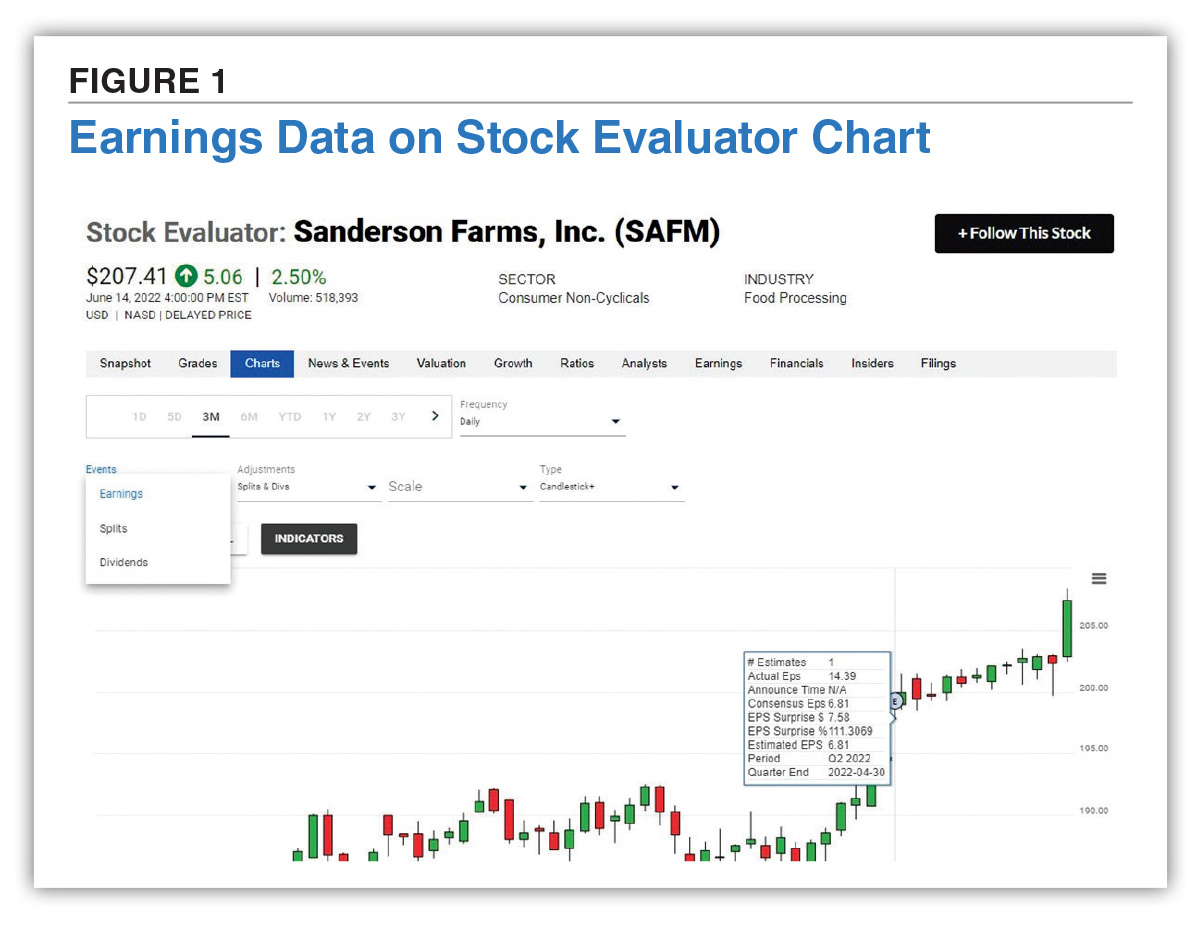Open the Financials tab
1200x926 pixels.
[x=796, y=363]
